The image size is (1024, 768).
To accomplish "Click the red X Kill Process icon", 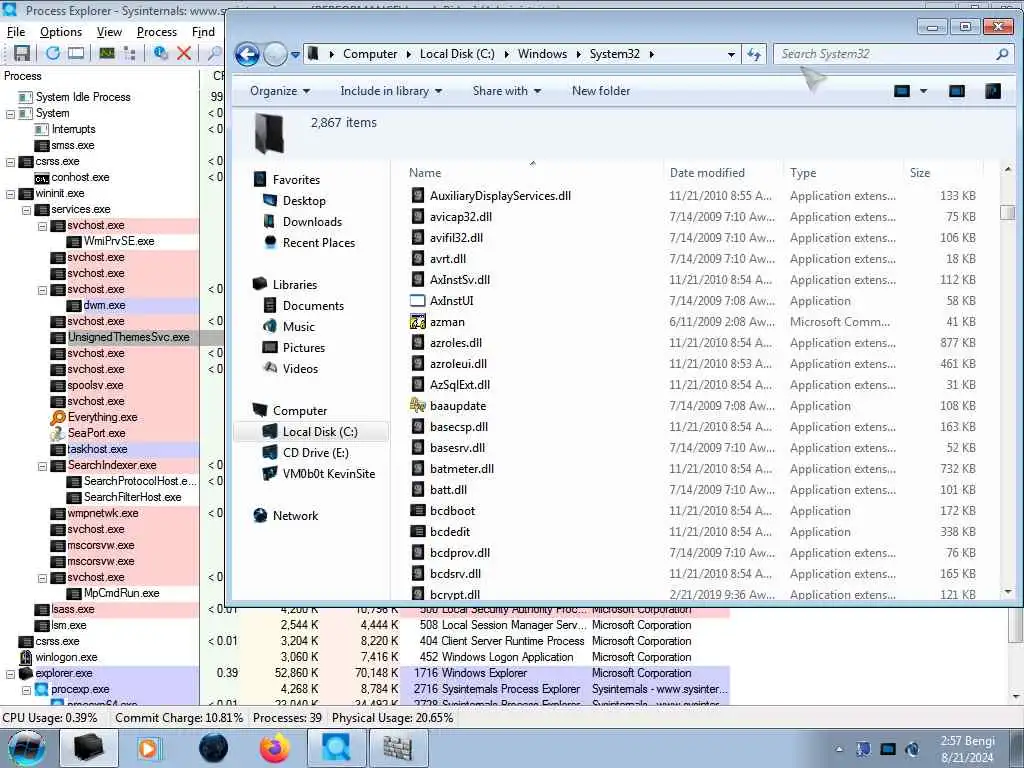I will (x=184, y=53).
